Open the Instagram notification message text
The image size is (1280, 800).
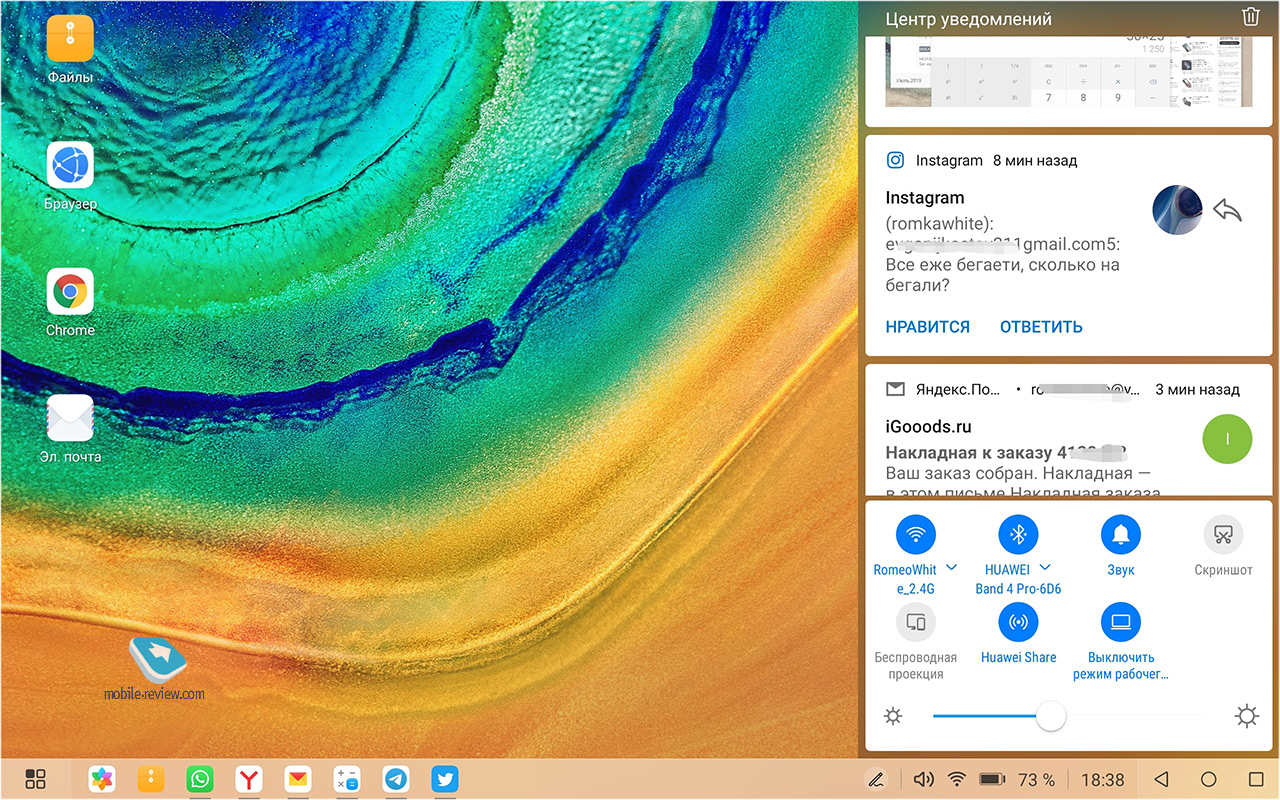pos(1003,254)
